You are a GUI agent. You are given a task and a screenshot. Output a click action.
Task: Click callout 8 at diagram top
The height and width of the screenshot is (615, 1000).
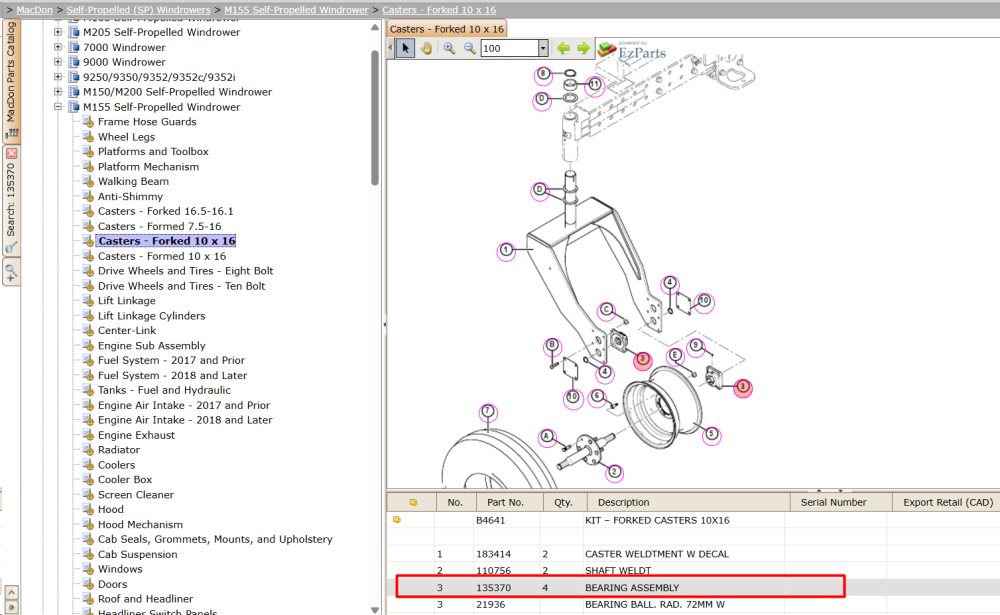543,74
